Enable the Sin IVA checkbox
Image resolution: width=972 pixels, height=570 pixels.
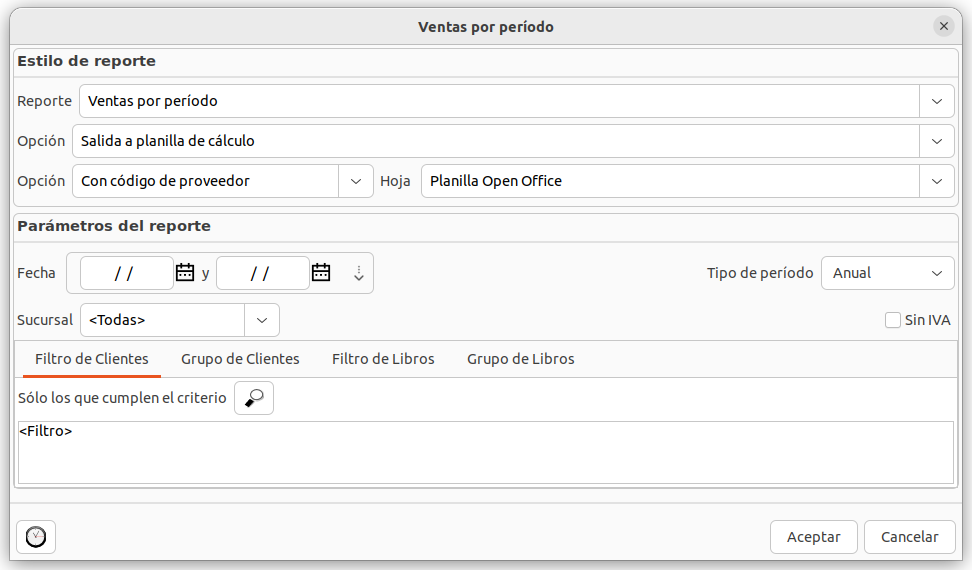coord(893,320)
